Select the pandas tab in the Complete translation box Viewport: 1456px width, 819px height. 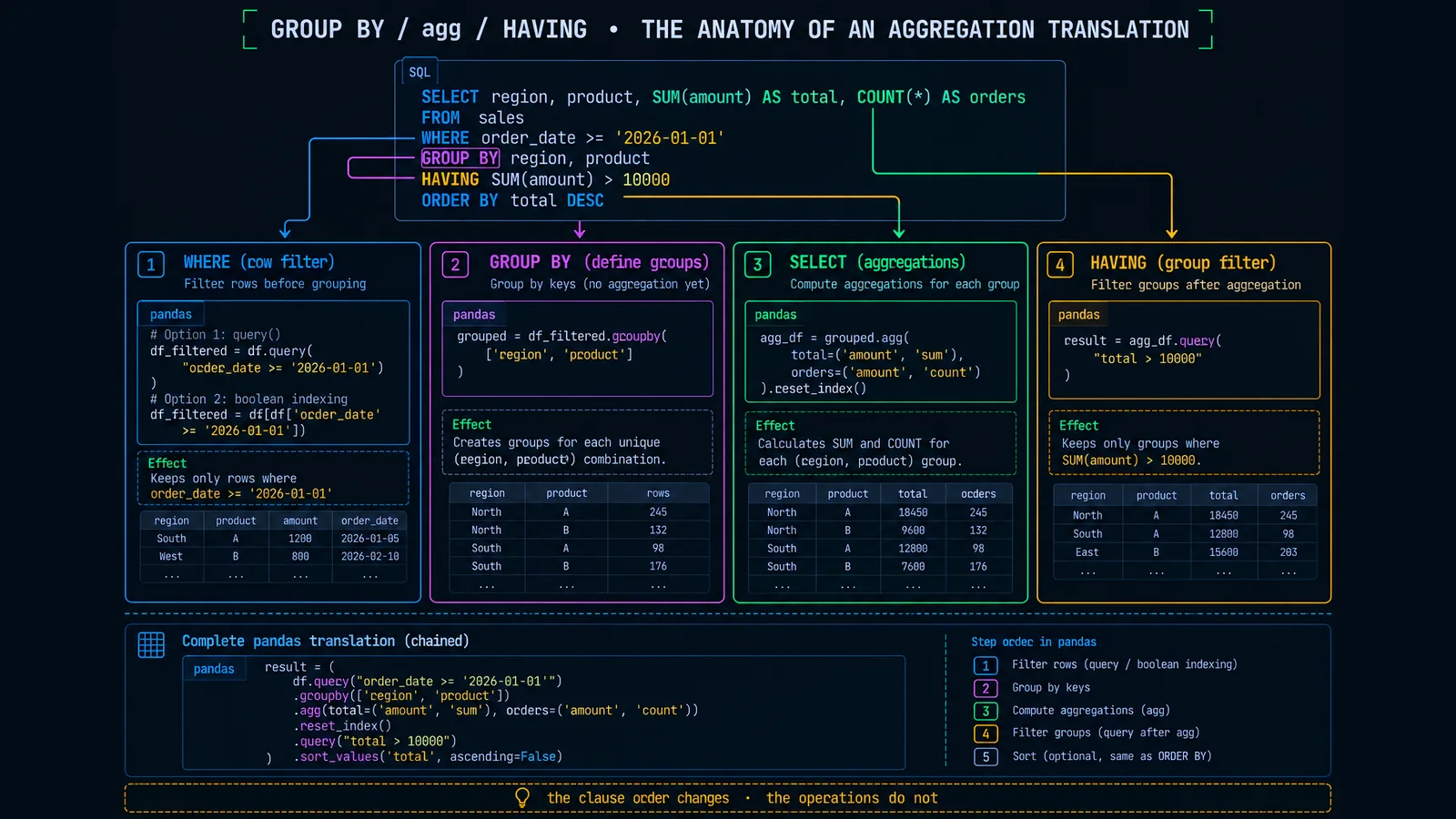pos(214,669)
